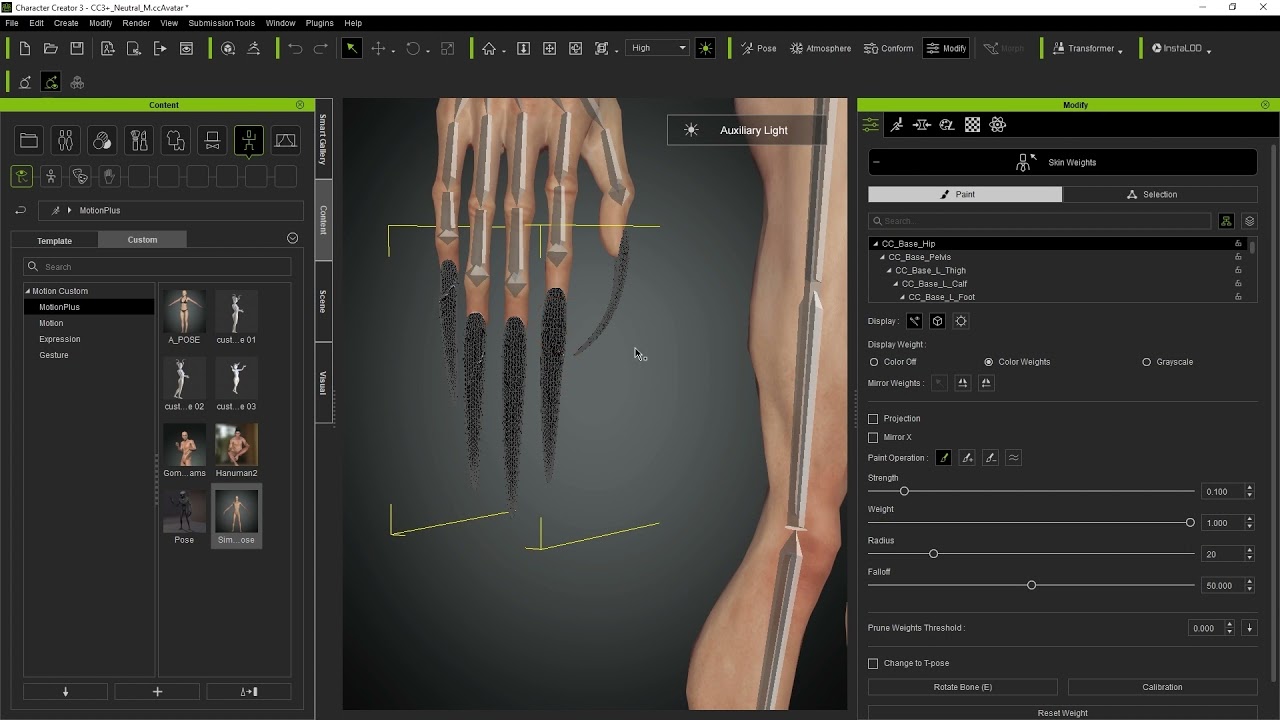Open the High quality dropdown
This screenshot has width=1280, height=720.
658,48
